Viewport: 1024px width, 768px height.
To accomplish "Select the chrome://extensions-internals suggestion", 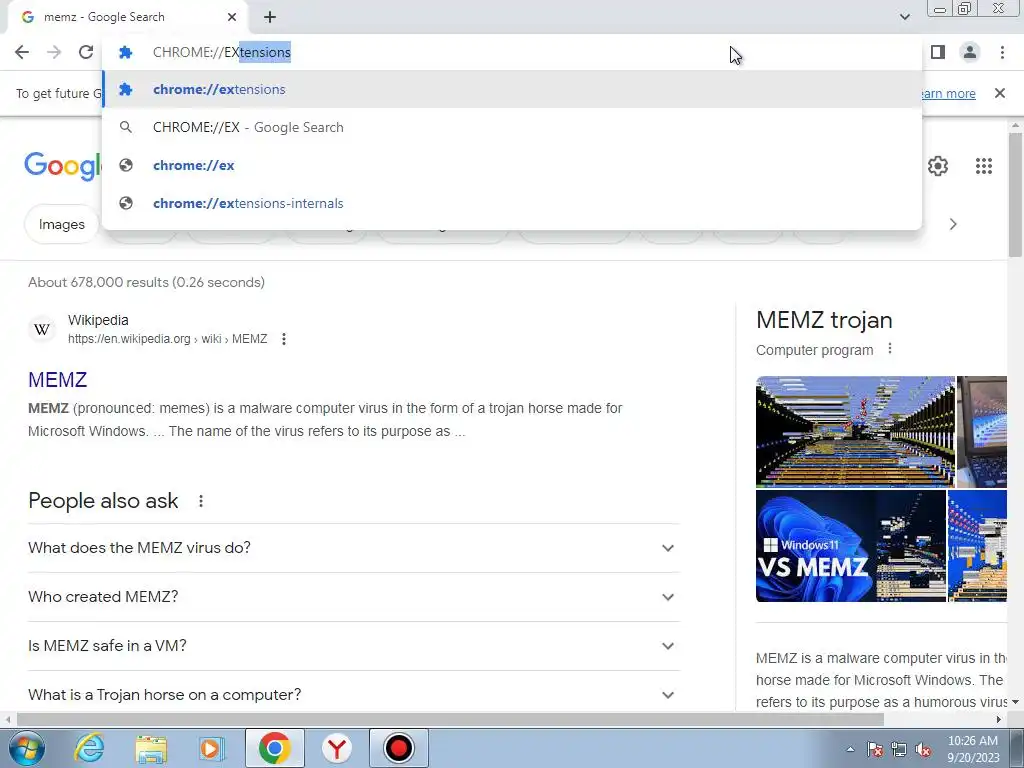I will click(x=512, y=203).
